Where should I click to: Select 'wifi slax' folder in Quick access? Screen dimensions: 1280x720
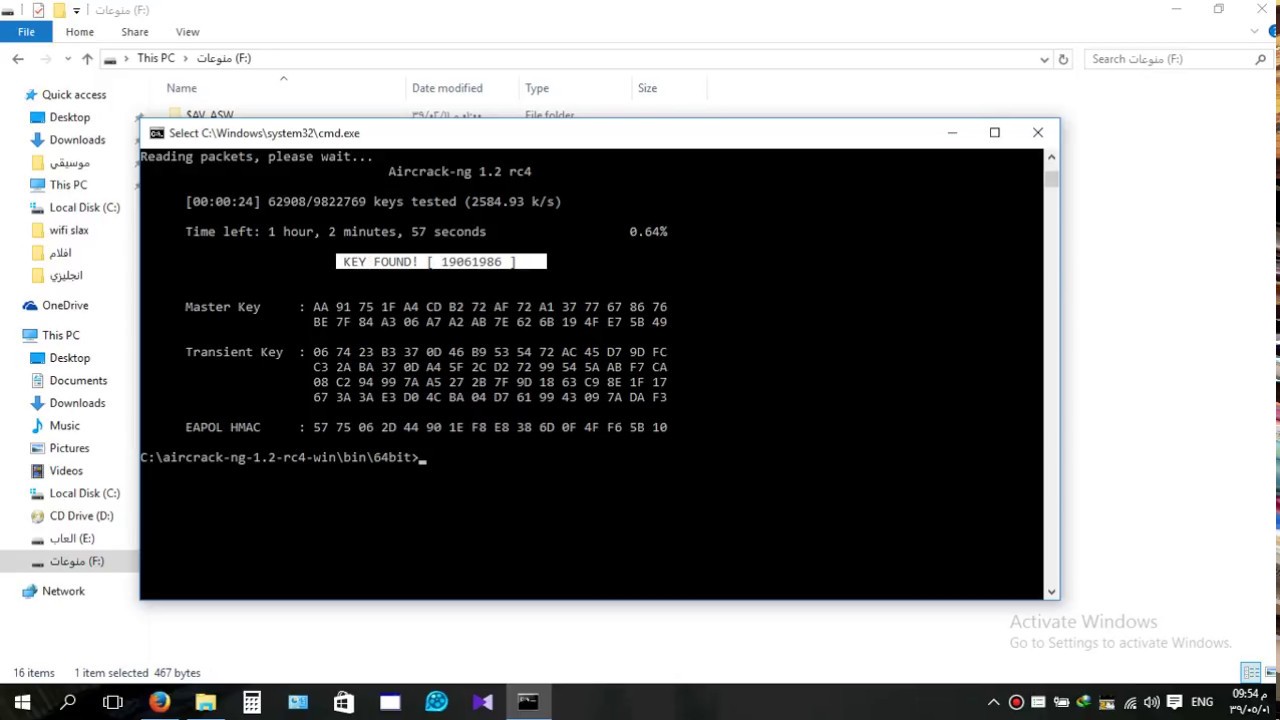[69, 230]
